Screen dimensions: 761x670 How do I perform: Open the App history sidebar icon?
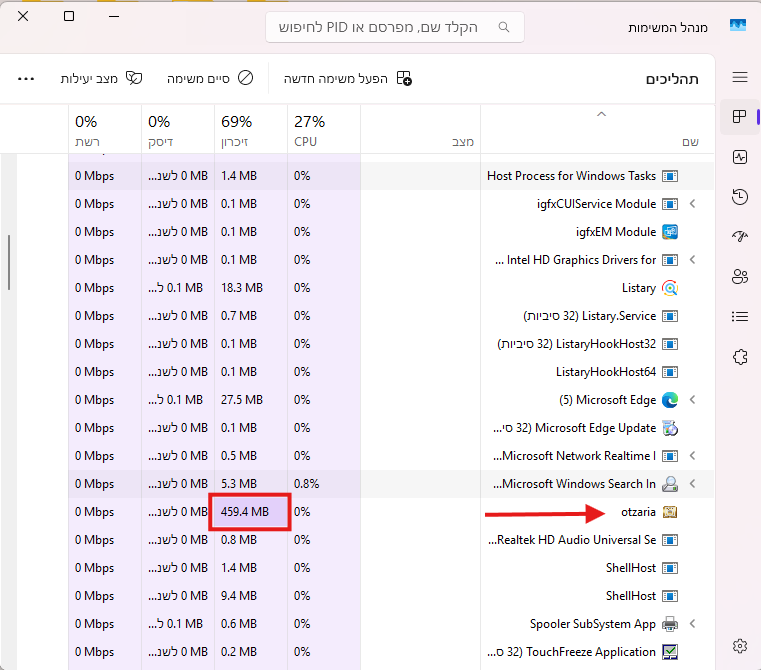(740, 197)
